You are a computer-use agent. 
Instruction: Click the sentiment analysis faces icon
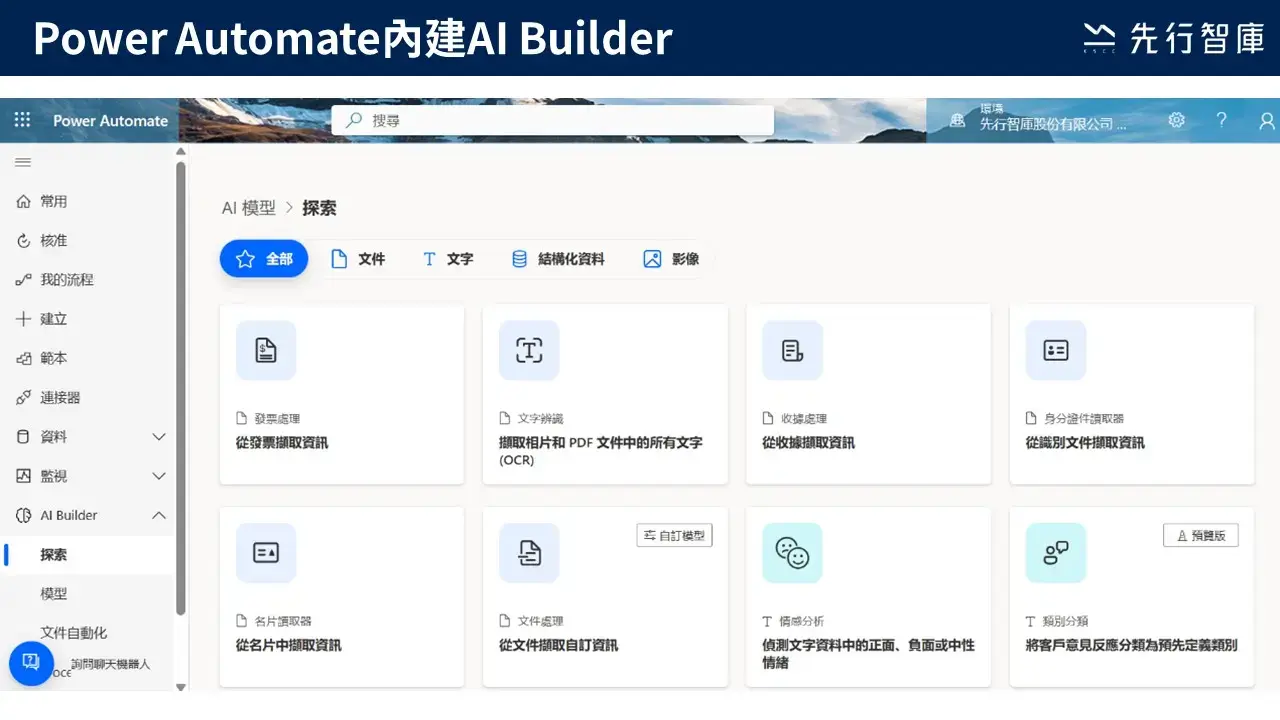click(x=792, y=553)
